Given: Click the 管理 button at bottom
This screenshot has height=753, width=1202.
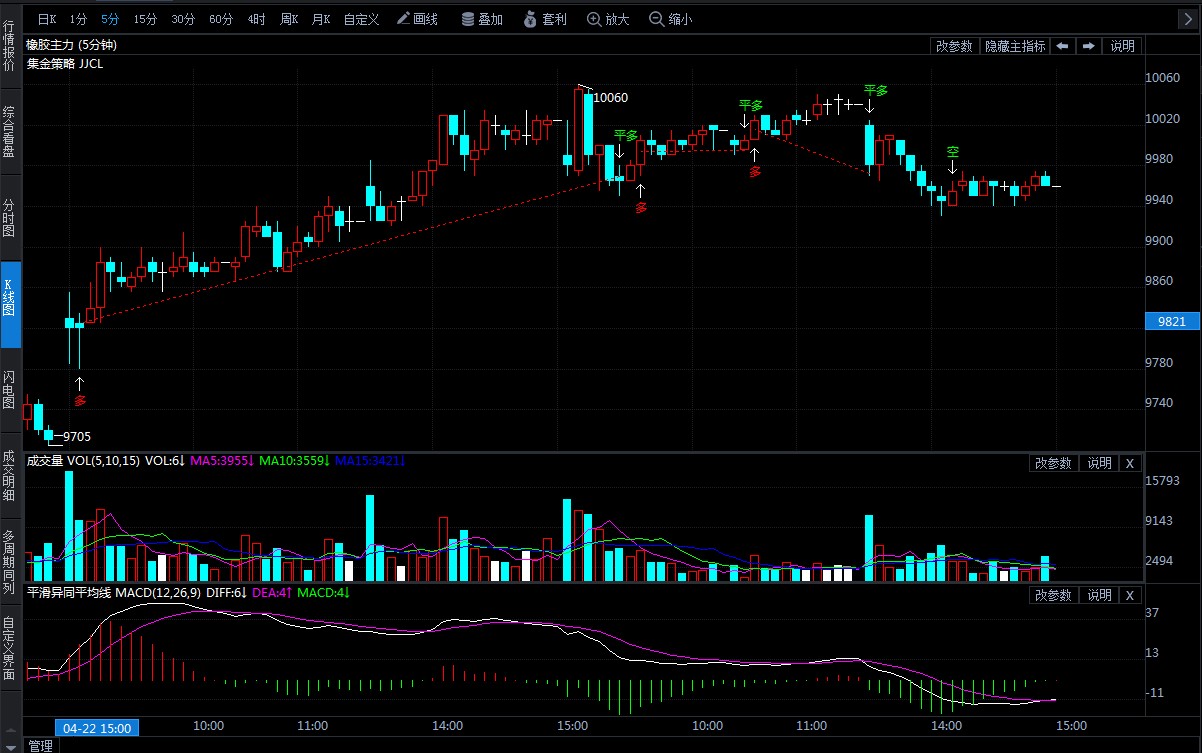Looking at the screenshot, I should click(40, 745).
